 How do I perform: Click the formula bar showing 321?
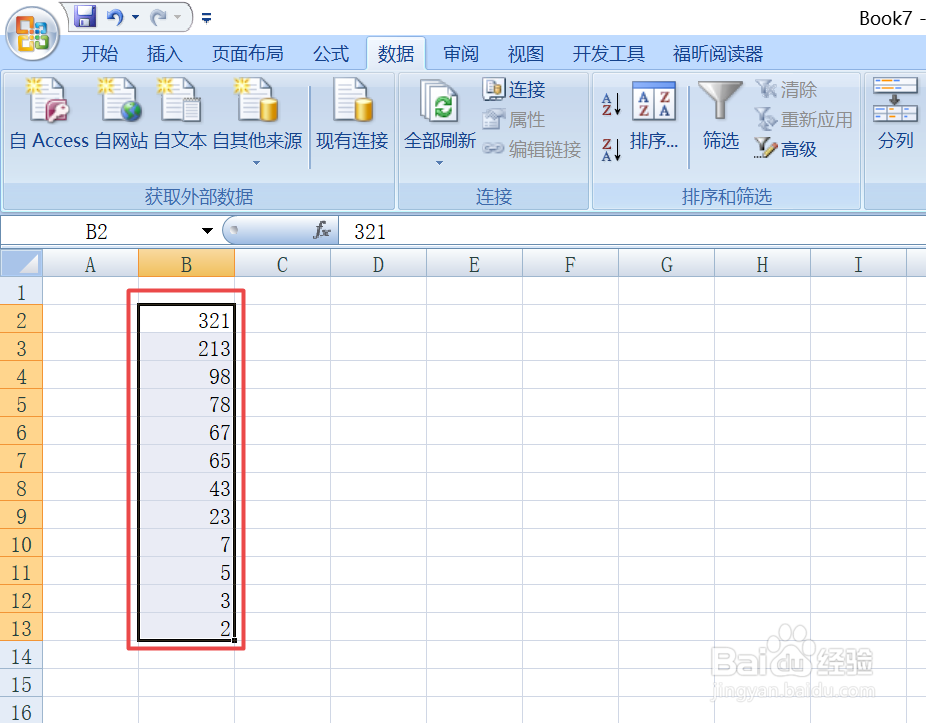pos(632,231)
